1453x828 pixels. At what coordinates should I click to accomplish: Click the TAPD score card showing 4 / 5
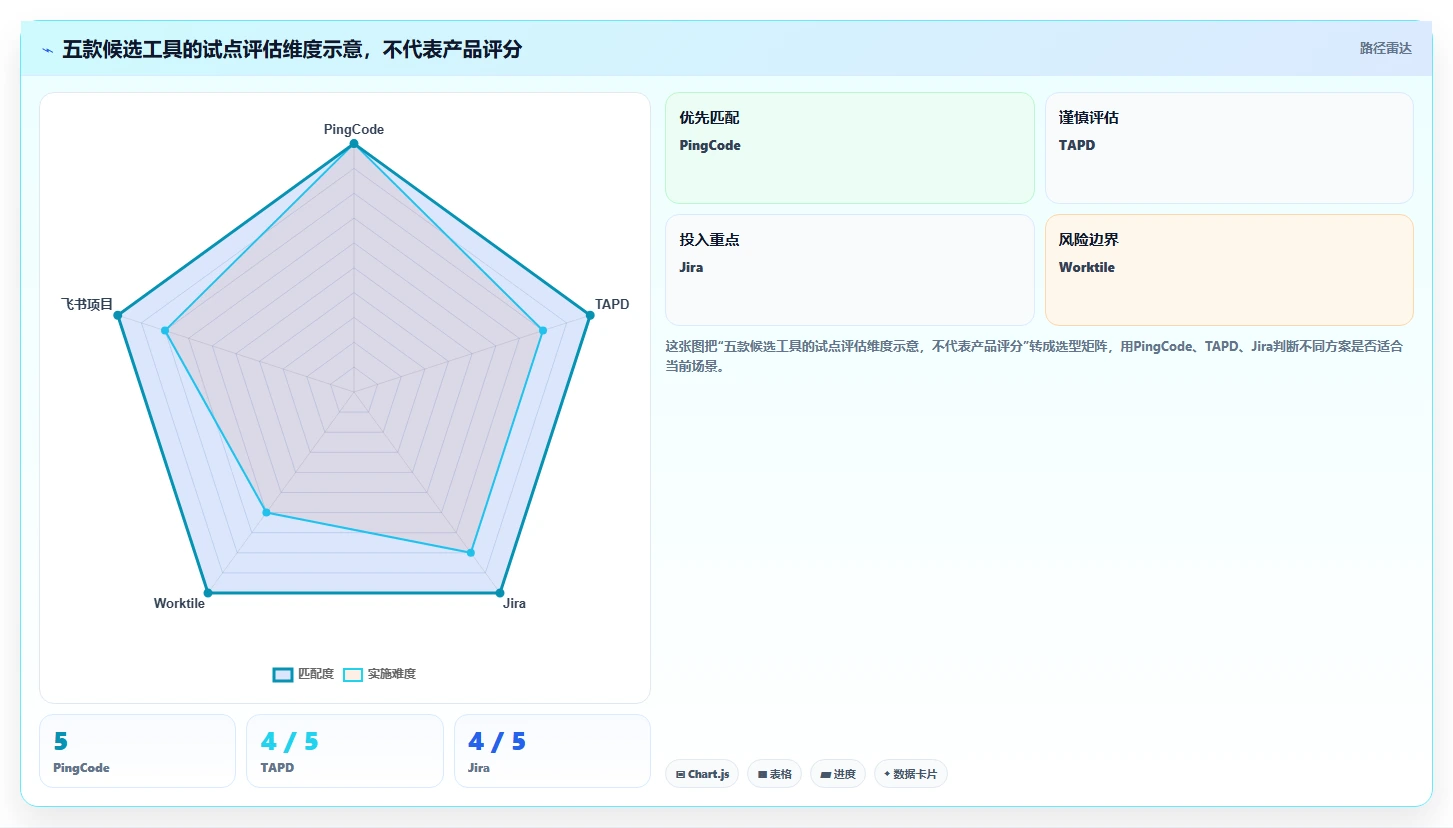345,751
